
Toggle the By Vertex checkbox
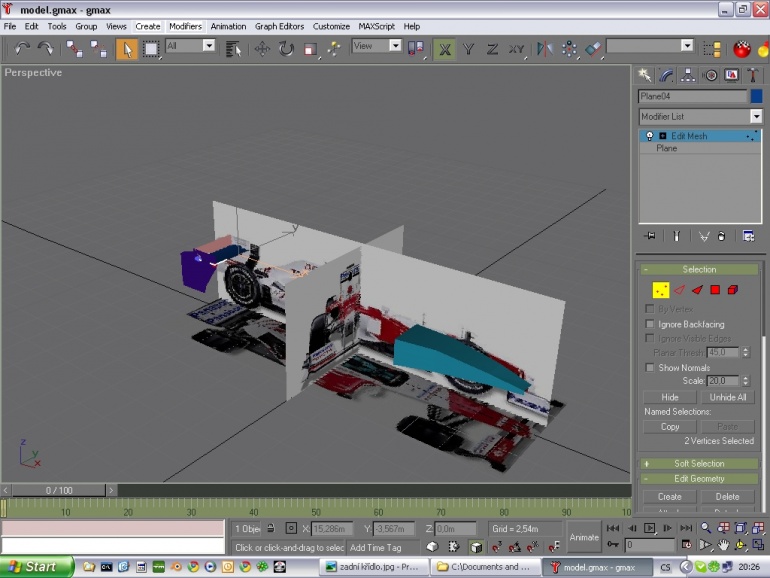point(650,309)
